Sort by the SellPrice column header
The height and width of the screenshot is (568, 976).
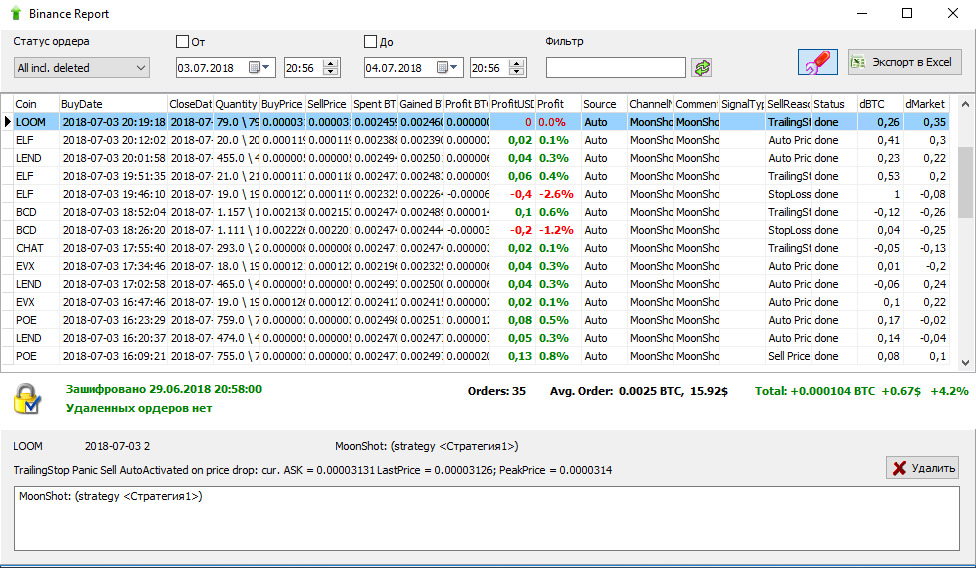click(x=327, y=104)
